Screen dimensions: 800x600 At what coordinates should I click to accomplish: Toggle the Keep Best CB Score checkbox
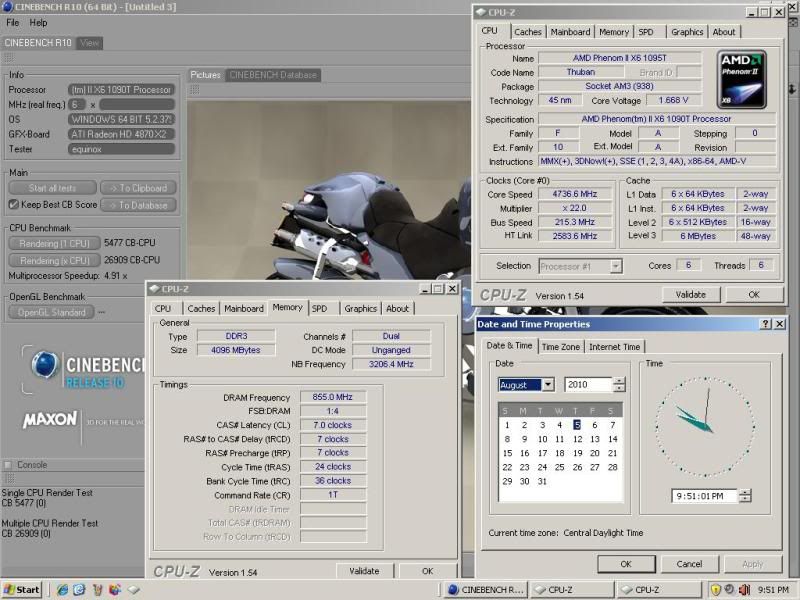(x=14, y=205)
